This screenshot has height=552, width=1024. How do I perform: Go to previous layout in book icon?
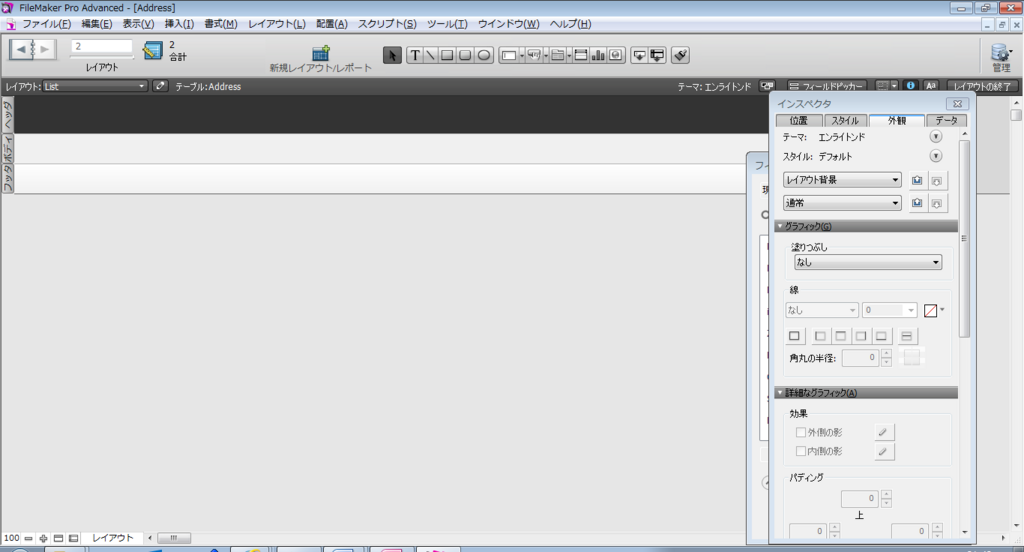click(22, 49)
